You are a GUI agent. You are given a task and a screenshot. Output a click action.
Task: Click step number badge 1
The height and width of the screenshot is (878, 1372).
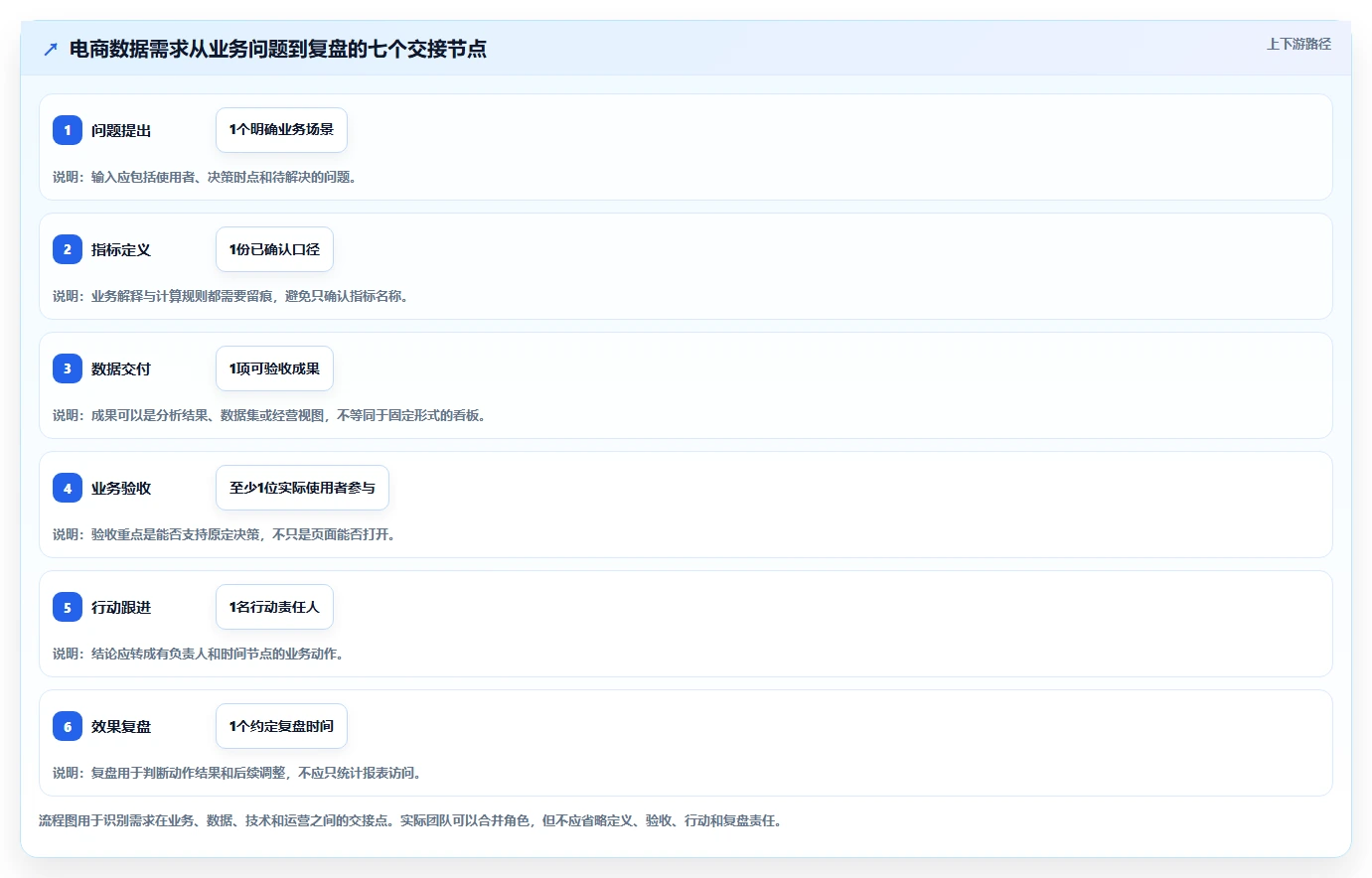pyautogui.click(x=68, y=130)
